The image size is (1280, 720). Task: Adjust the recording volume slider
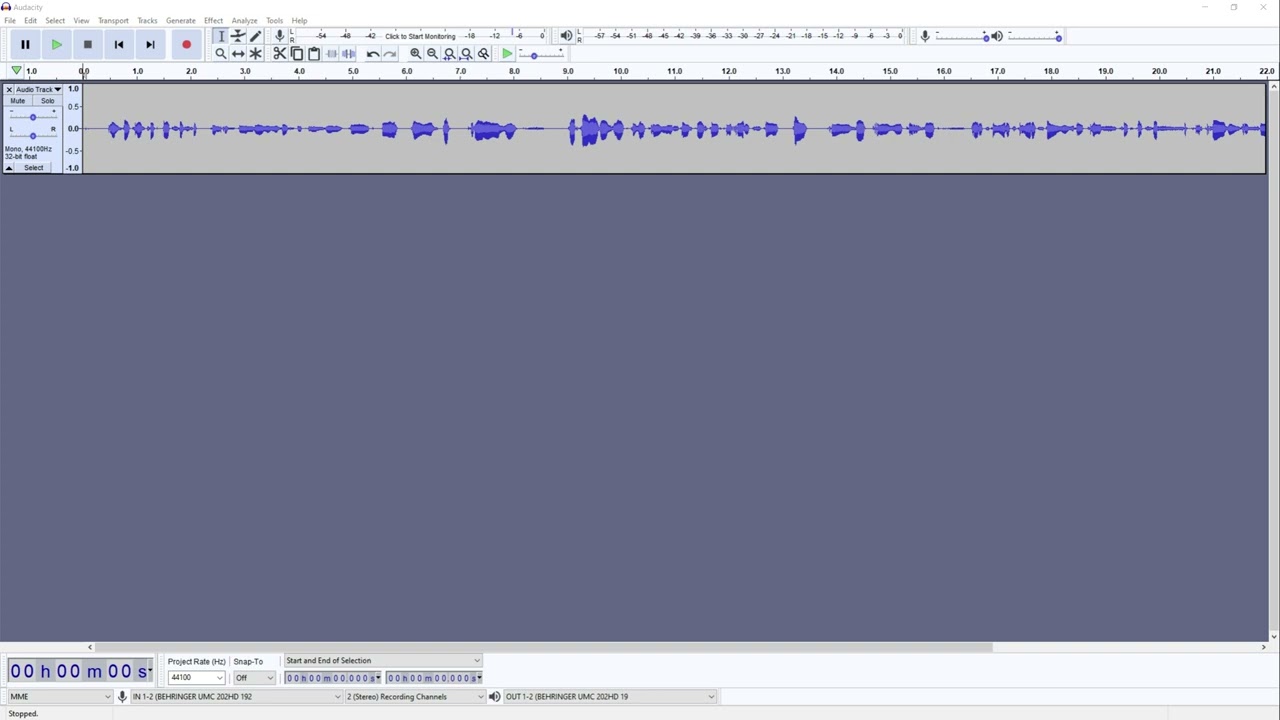pyautogui.click(x=962, y=36)
